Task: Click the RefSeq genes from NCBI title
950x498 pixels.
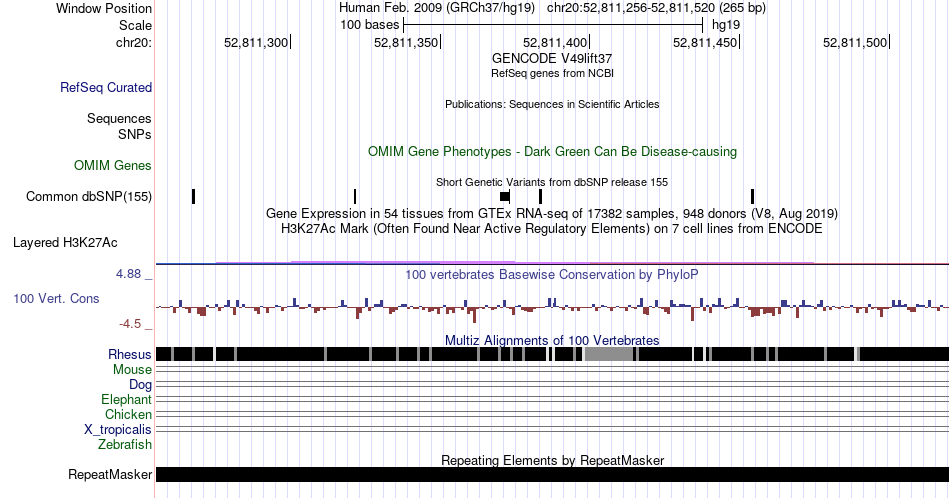Action: coord(552,73)
